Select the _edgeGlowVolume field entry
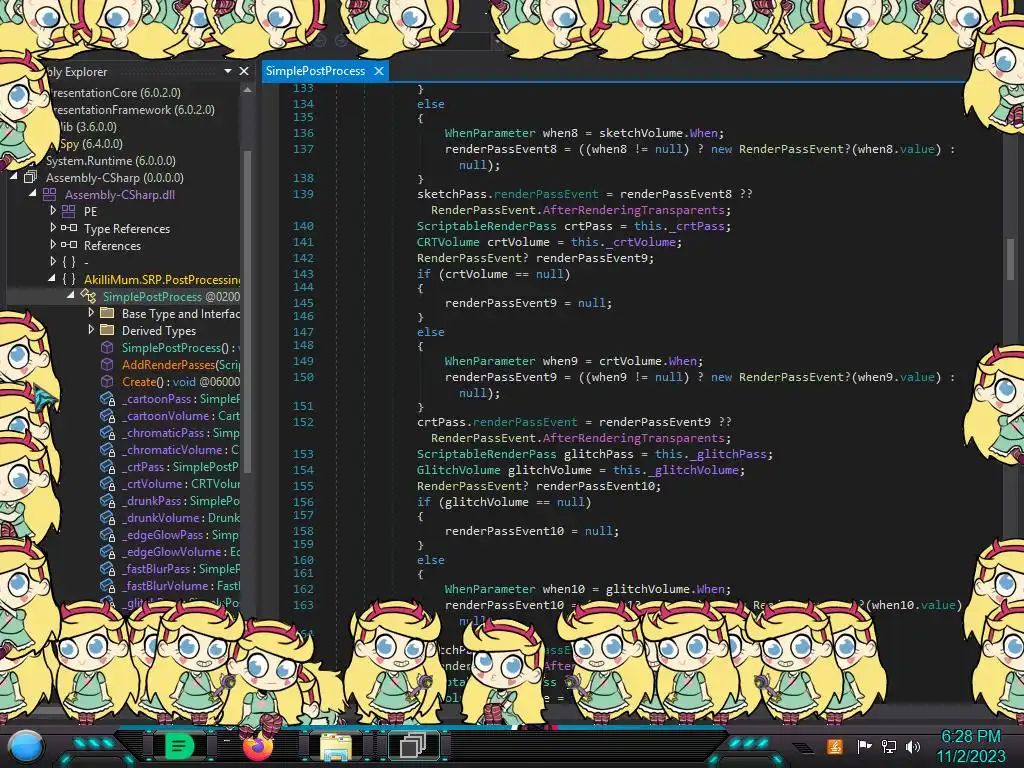The image size is (1024, 768). 181,551
